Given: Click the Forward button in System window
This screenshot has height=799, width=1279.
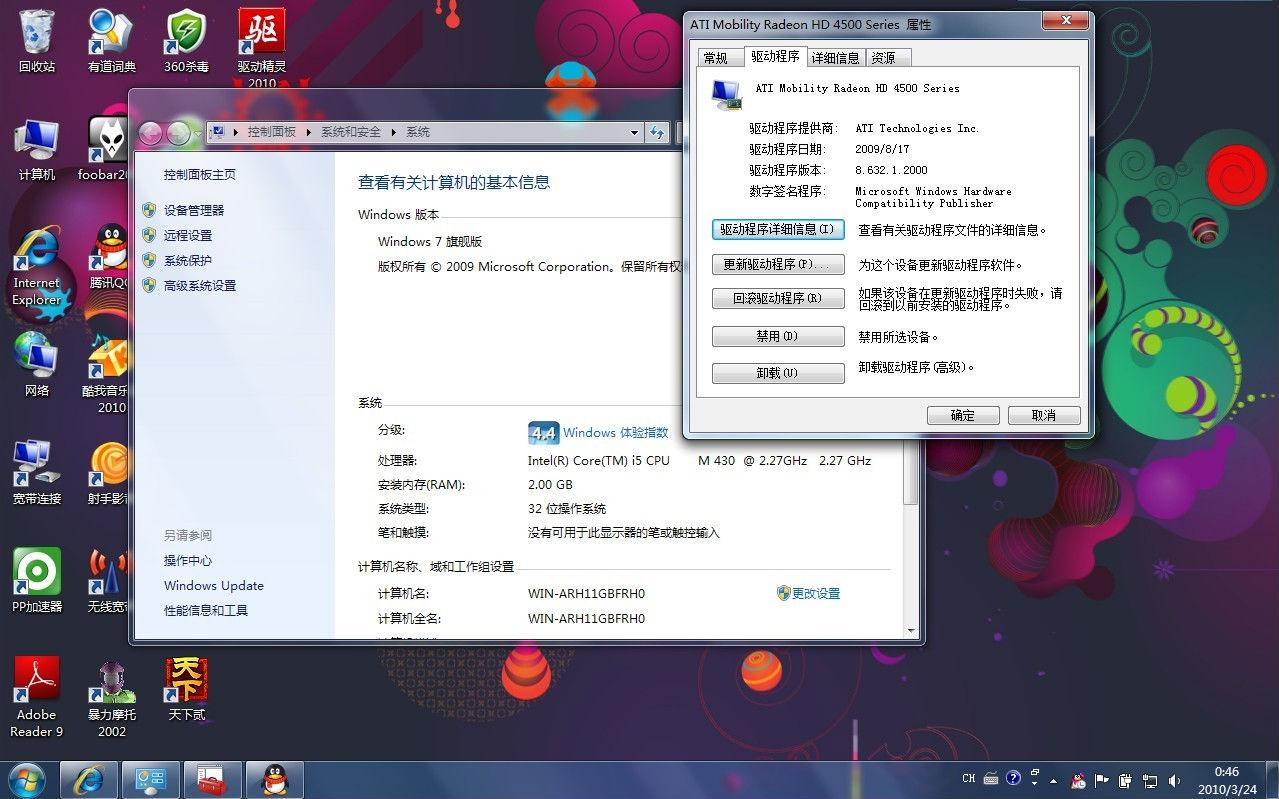Looking at the screenshot, I should coord(178,132).
